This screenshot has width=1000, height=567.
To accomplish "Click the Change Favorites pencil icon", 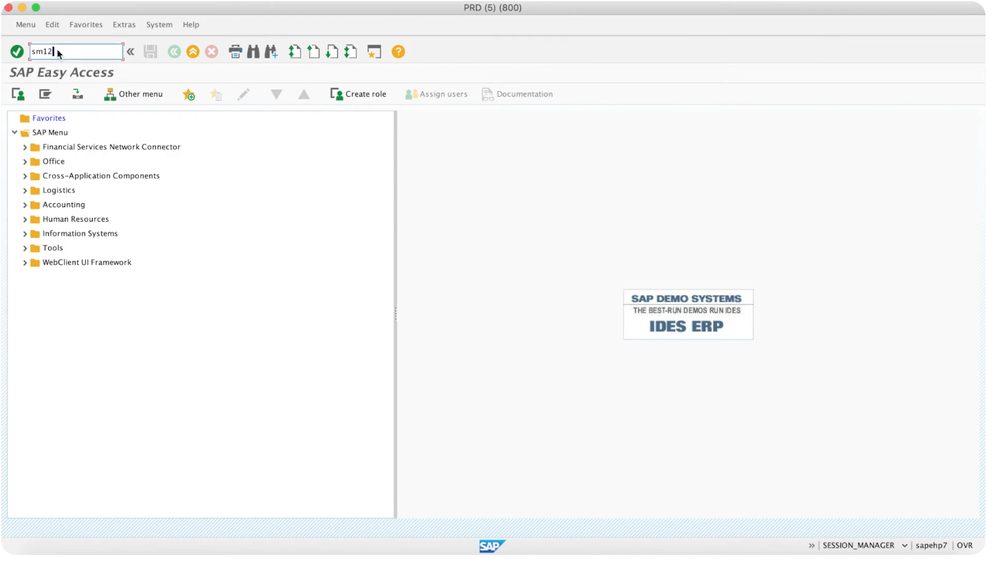I will pyautogui.click(x=244, y=94).
